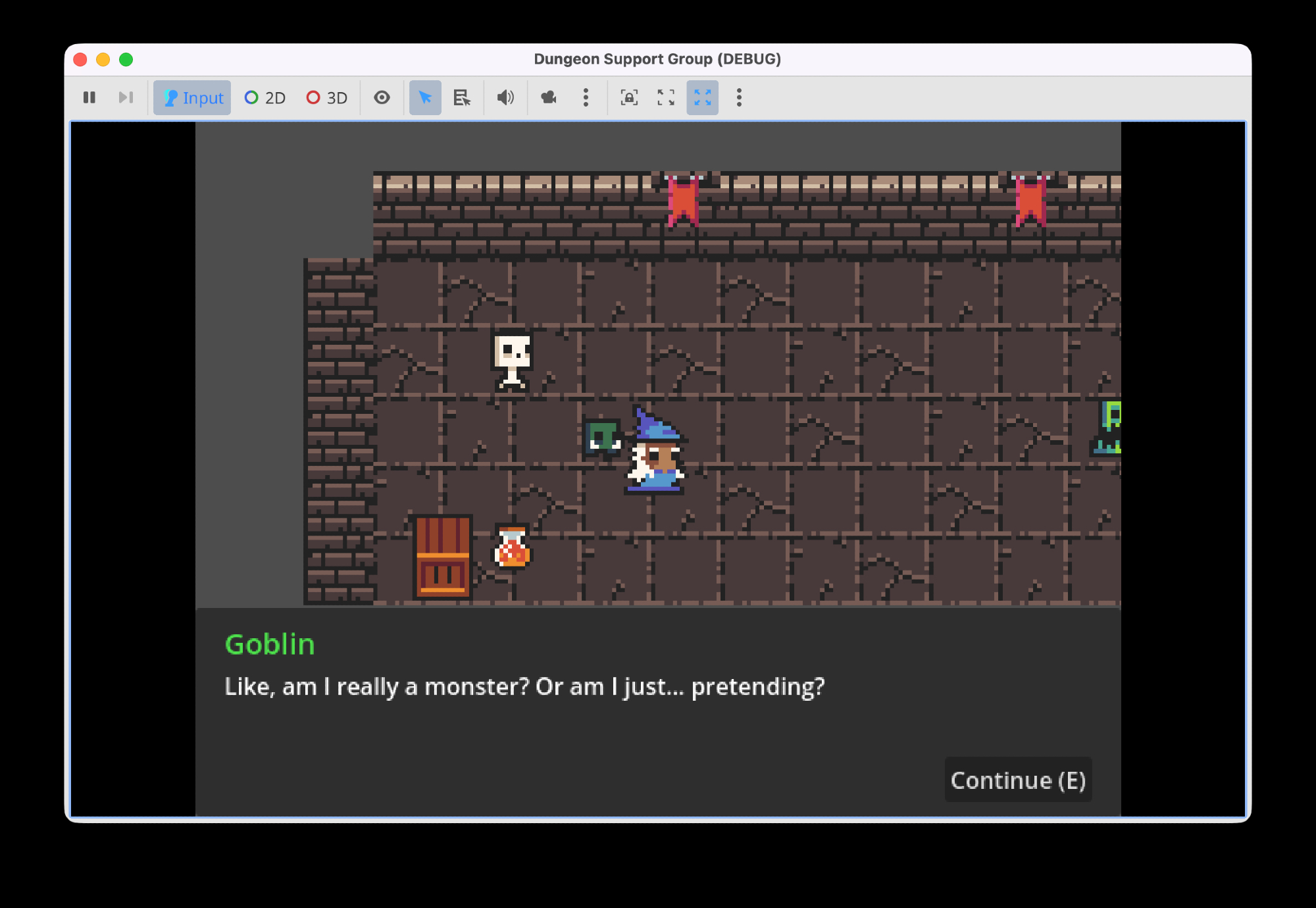Click the expand-corners fullscreen icon
This screenshot has height=908, width=1316.
[x=666, y=97]
